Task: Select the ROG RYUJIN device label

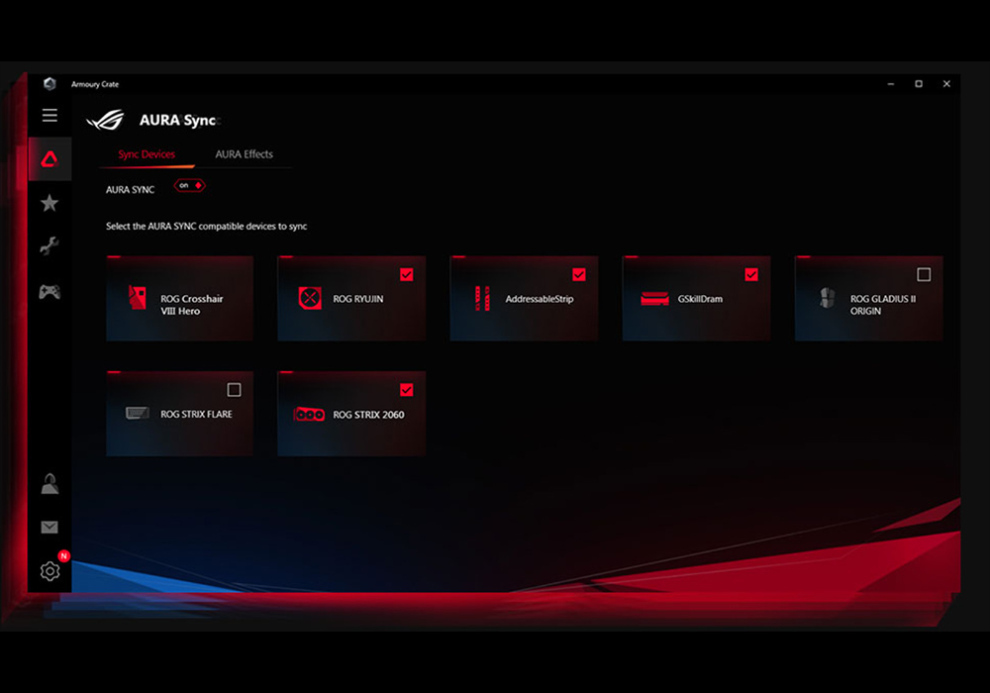Action: coord(358,299)
